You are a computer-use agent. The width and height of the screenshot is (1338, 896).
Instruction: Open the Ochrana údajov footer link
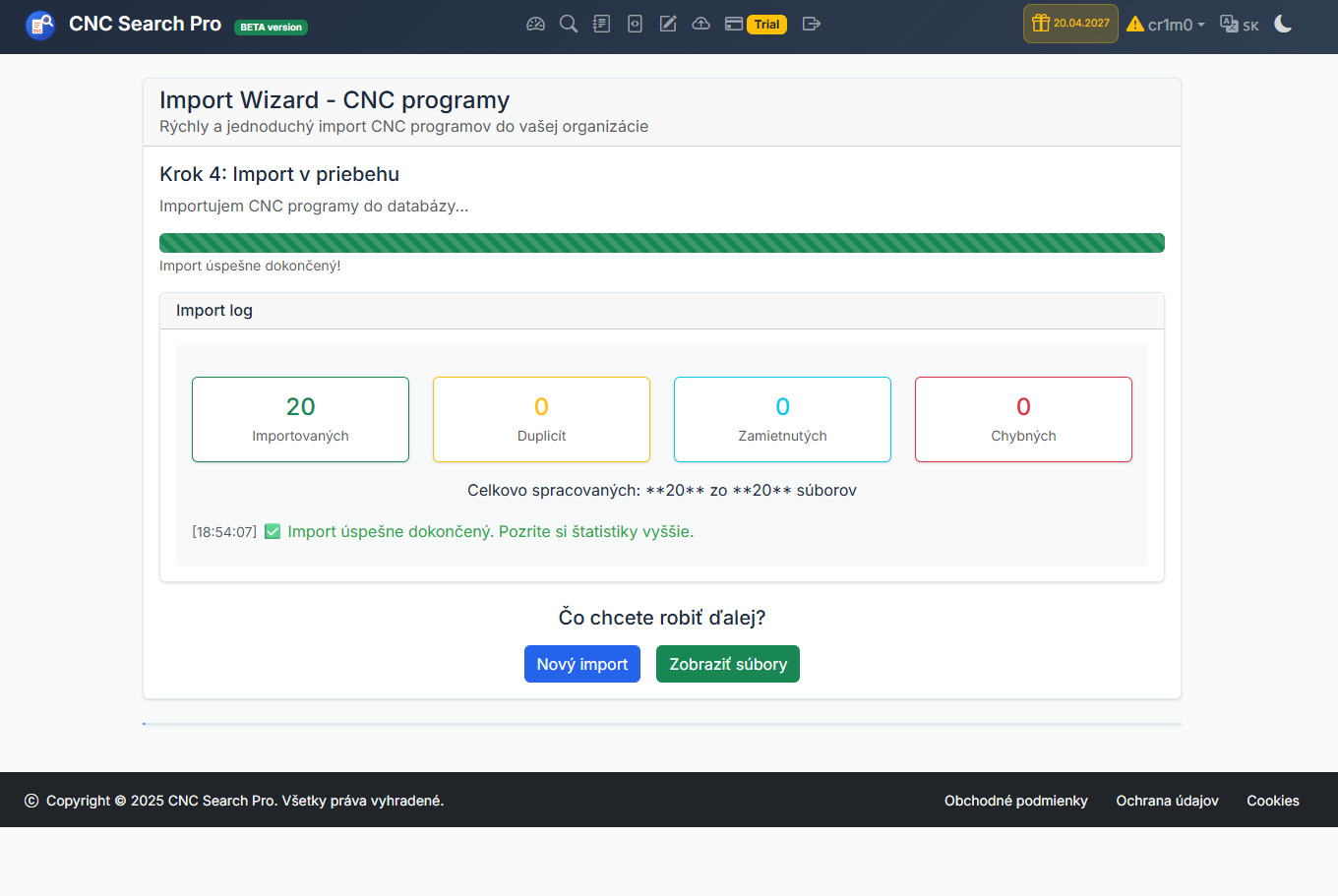[1167, 801]
